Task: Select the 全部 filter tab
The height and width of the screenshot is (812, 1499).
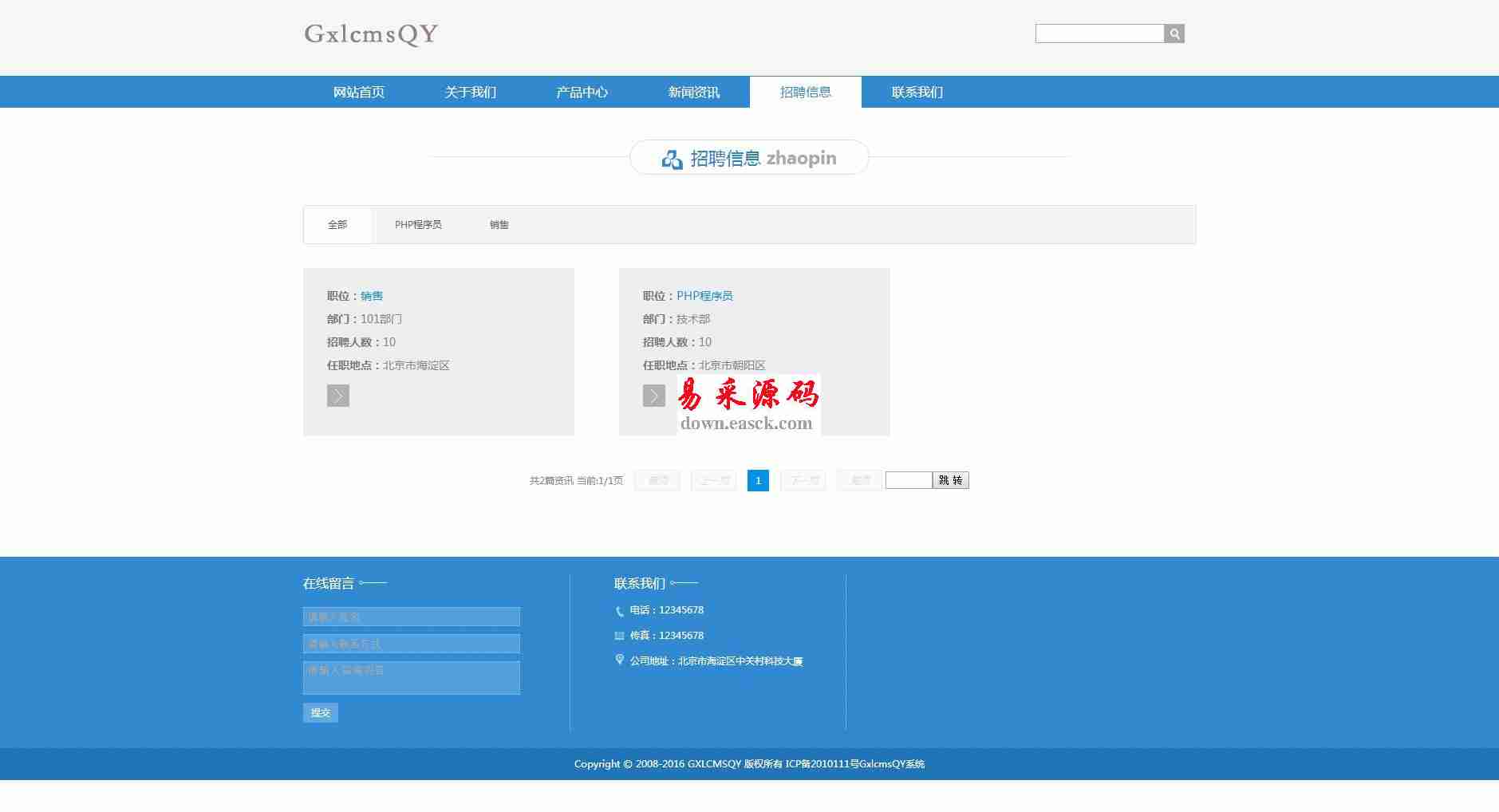Action: click(x=337, y=225)
